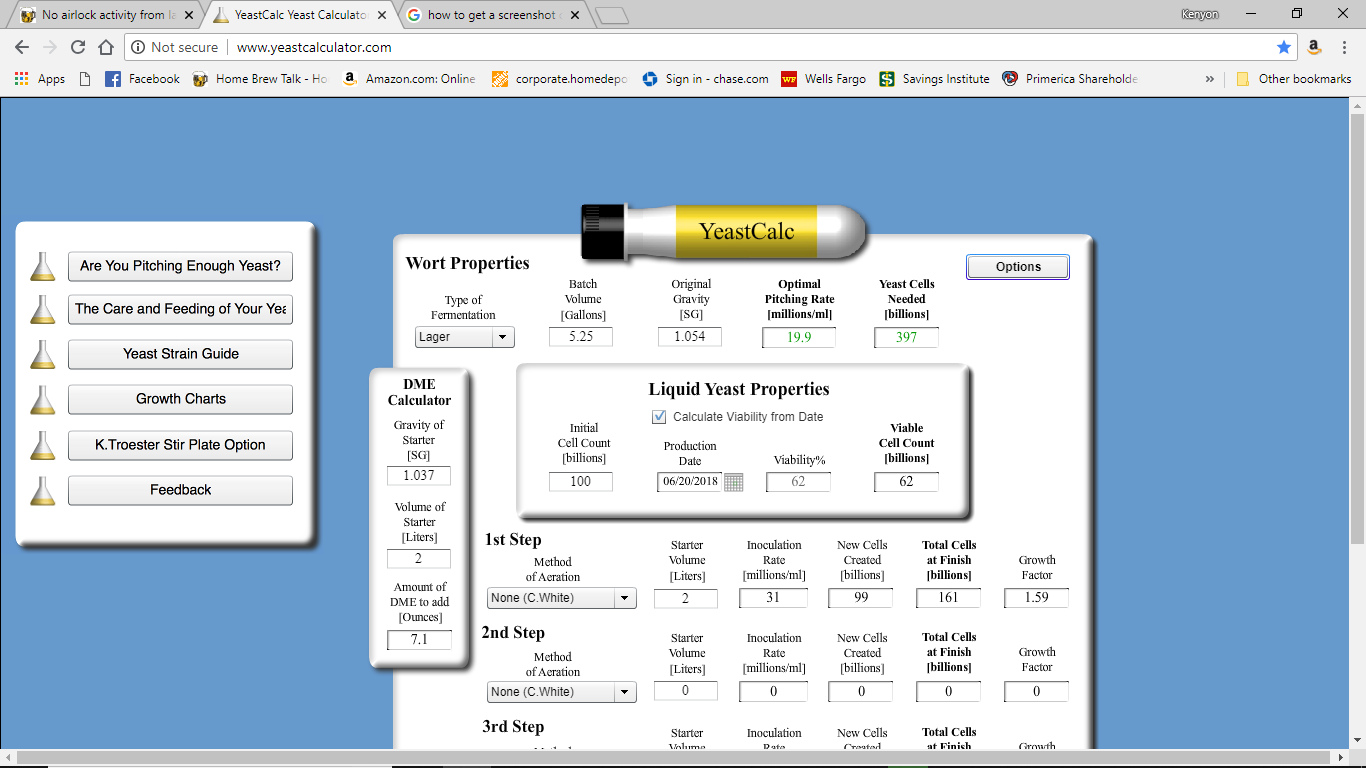Click the Original Gravity field showing 1.054
1366x768 pixels.
pos(690,337)
